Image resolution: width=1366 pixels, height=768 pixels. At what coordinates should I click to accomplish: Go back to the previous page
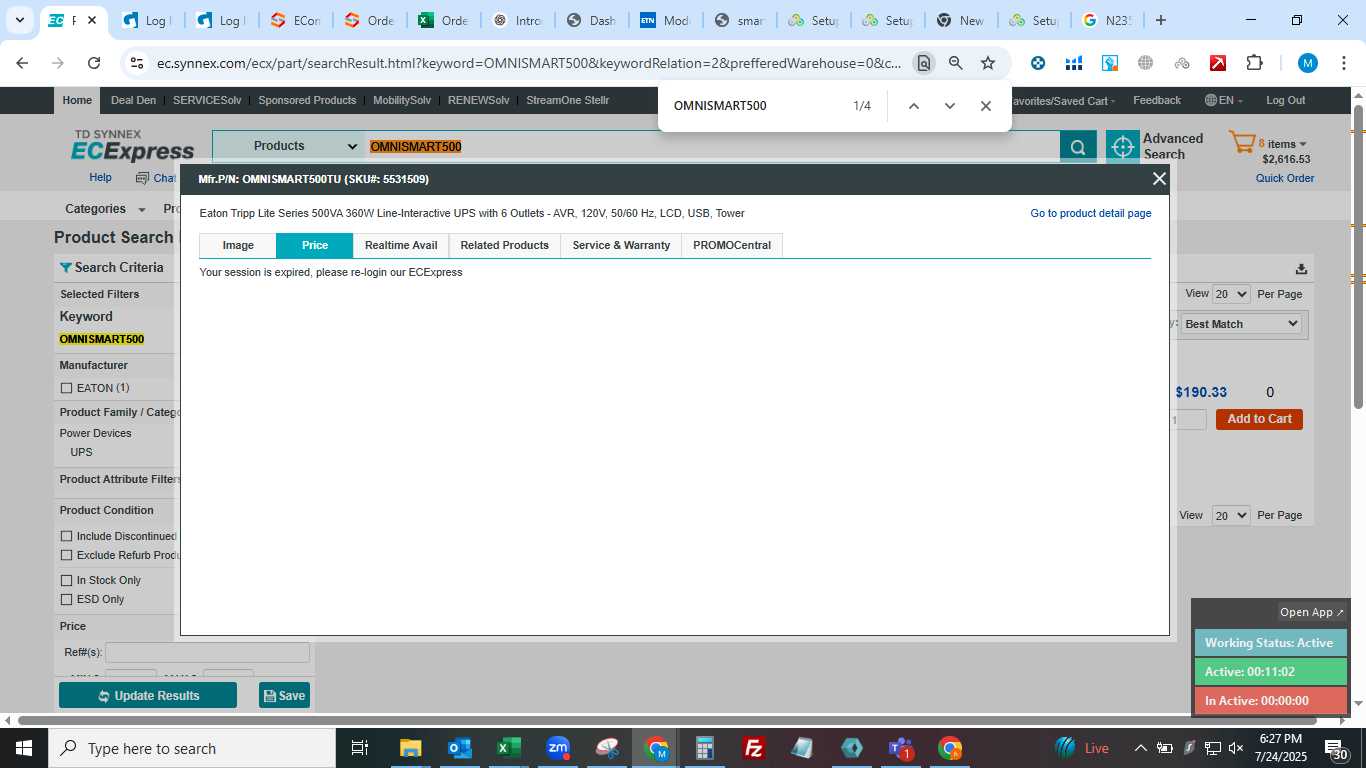click(22, 63)
